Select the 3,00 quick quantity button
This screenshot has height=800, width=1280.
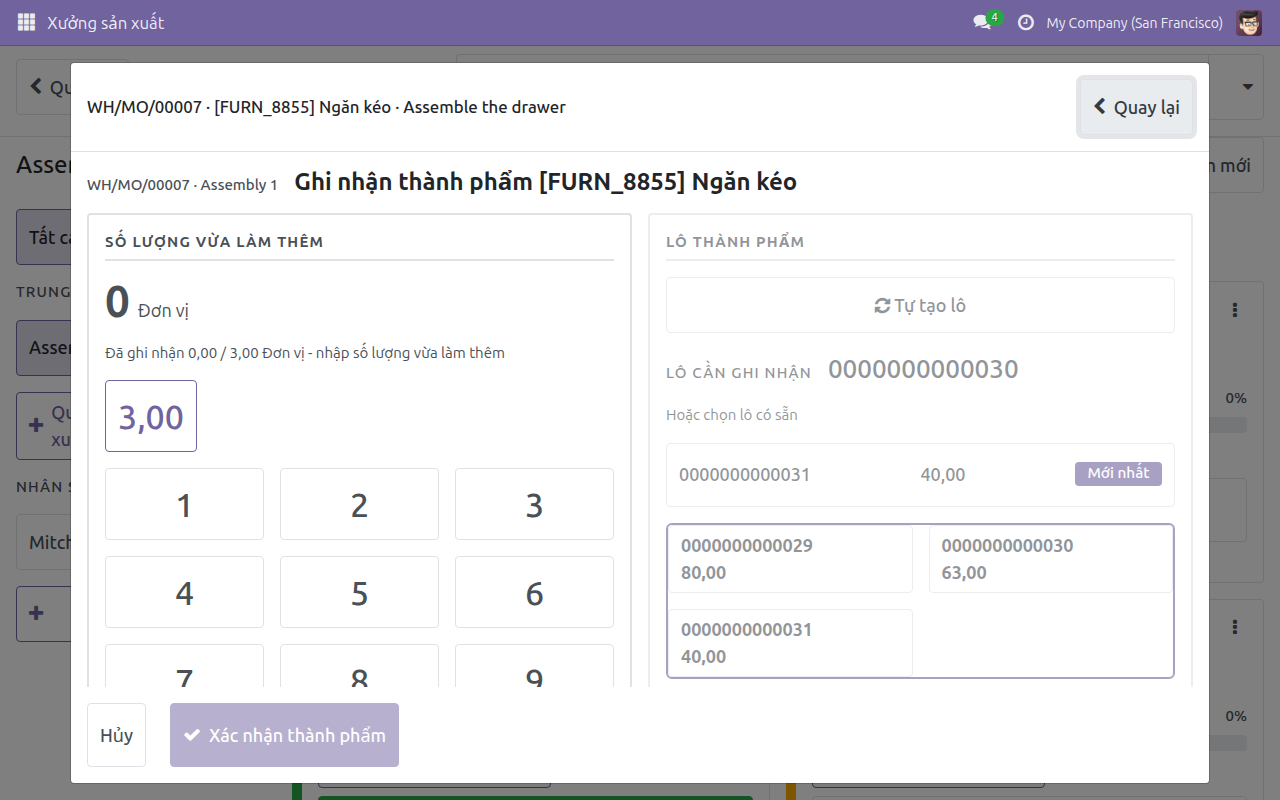(151, 416)
